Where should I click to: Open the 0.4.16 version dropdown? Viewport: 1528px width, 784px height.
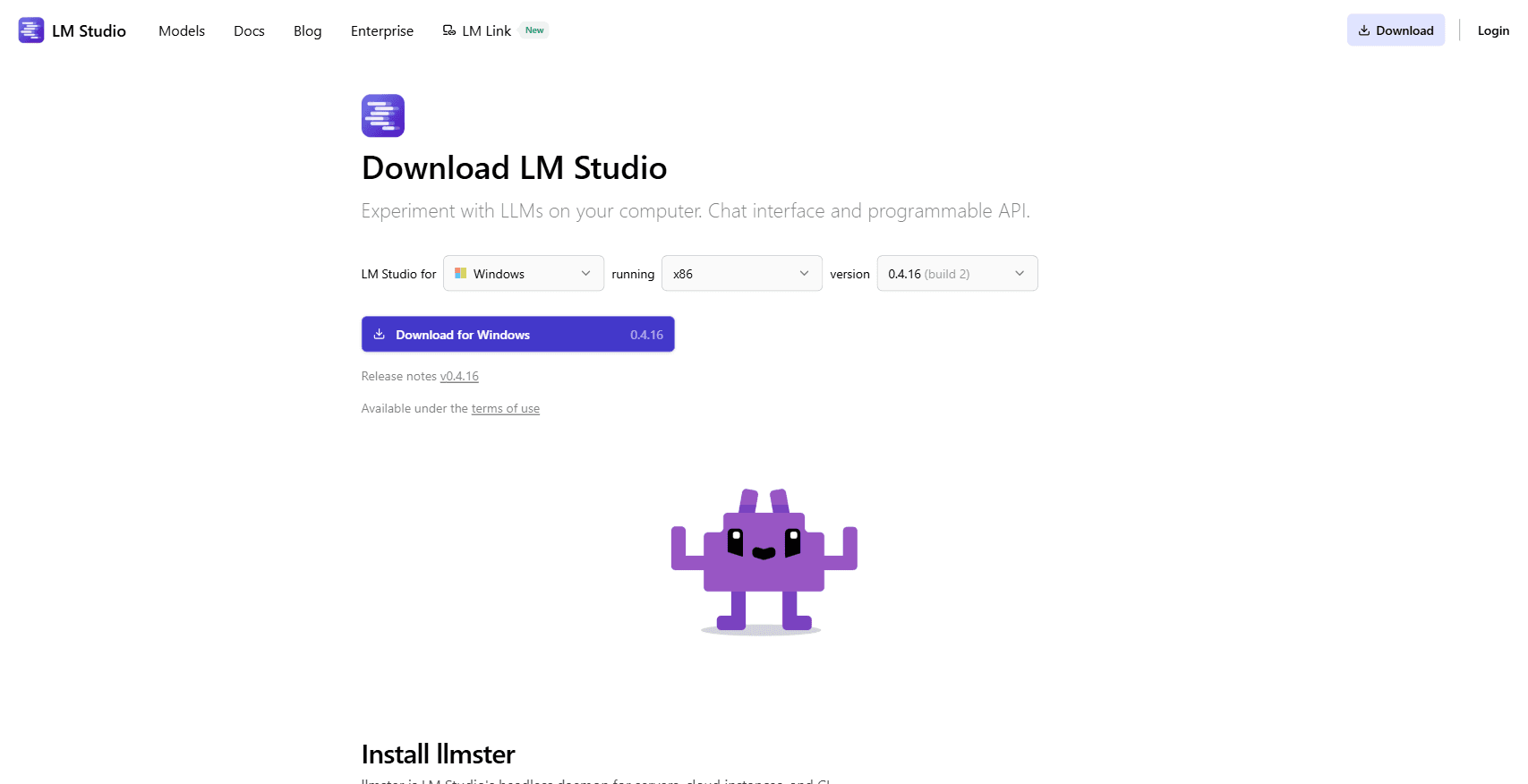(957, 273)
